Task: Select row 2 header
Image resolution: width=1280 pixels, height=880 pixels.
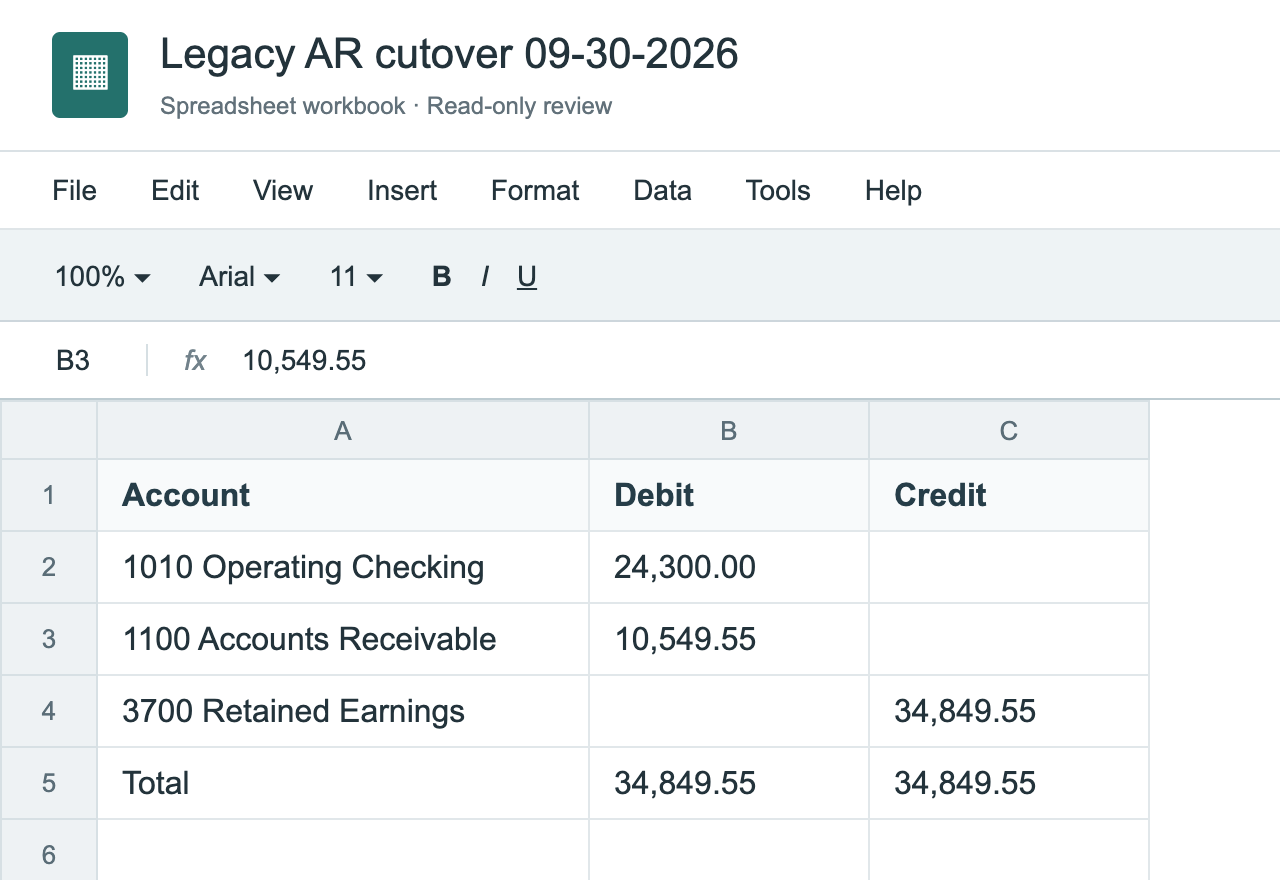Action: [49, 567]
